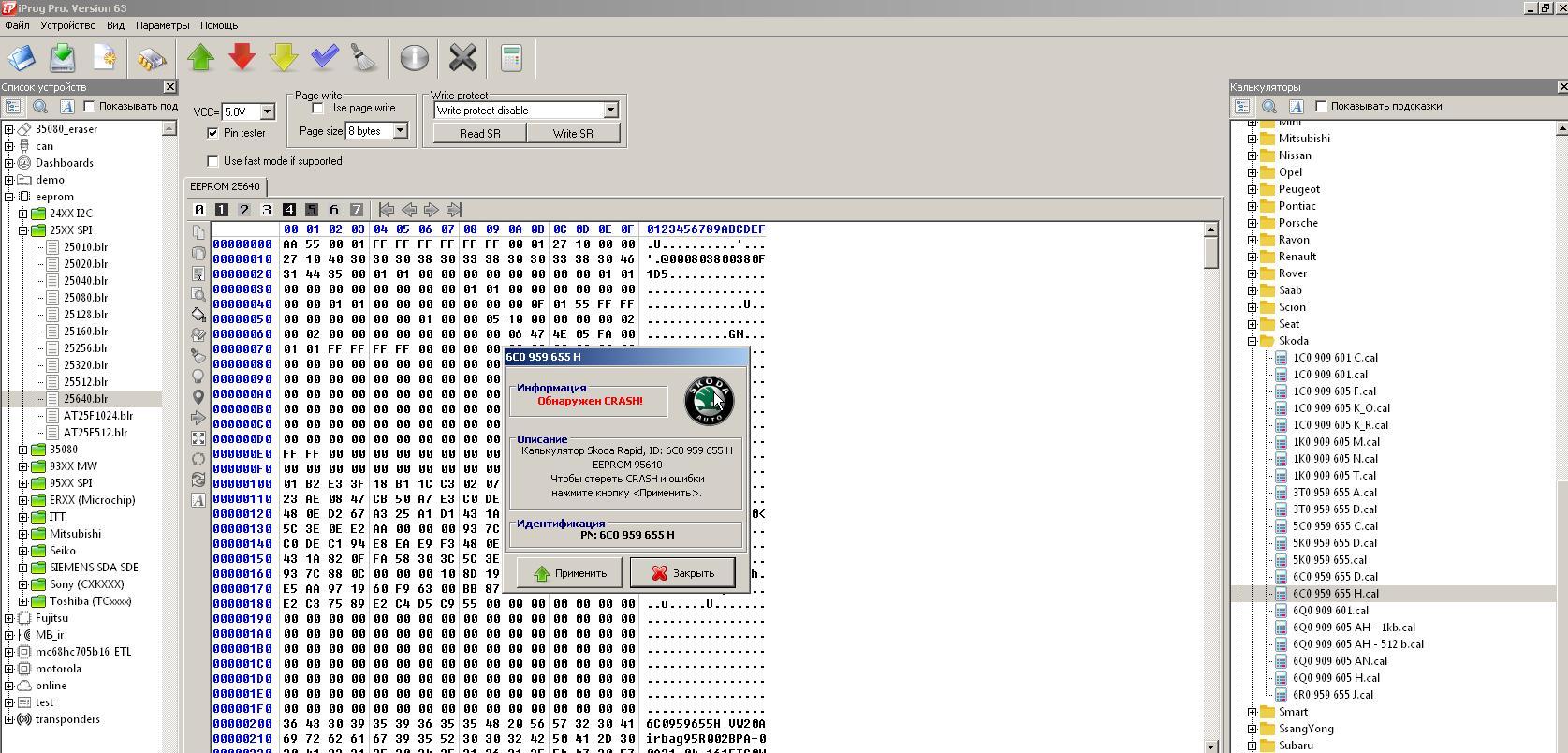Click Закрыть button in dialog
1568x753 pixels.
point(682,573)
